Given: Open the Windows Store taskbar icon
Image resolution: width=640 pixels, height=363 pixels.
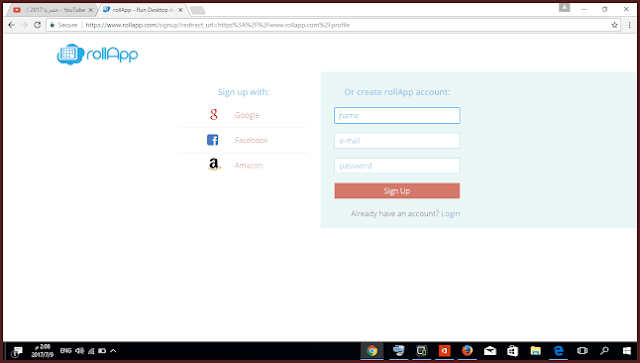Looking at the screenshot, I should pos(513,351).
